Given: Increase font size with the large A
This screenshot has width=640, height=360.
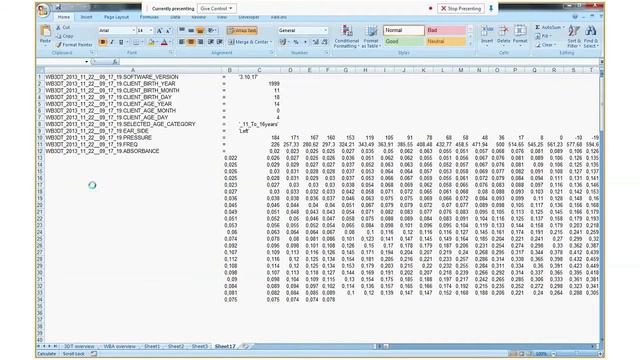Looking at the screenshot, I should pos(160,31).
